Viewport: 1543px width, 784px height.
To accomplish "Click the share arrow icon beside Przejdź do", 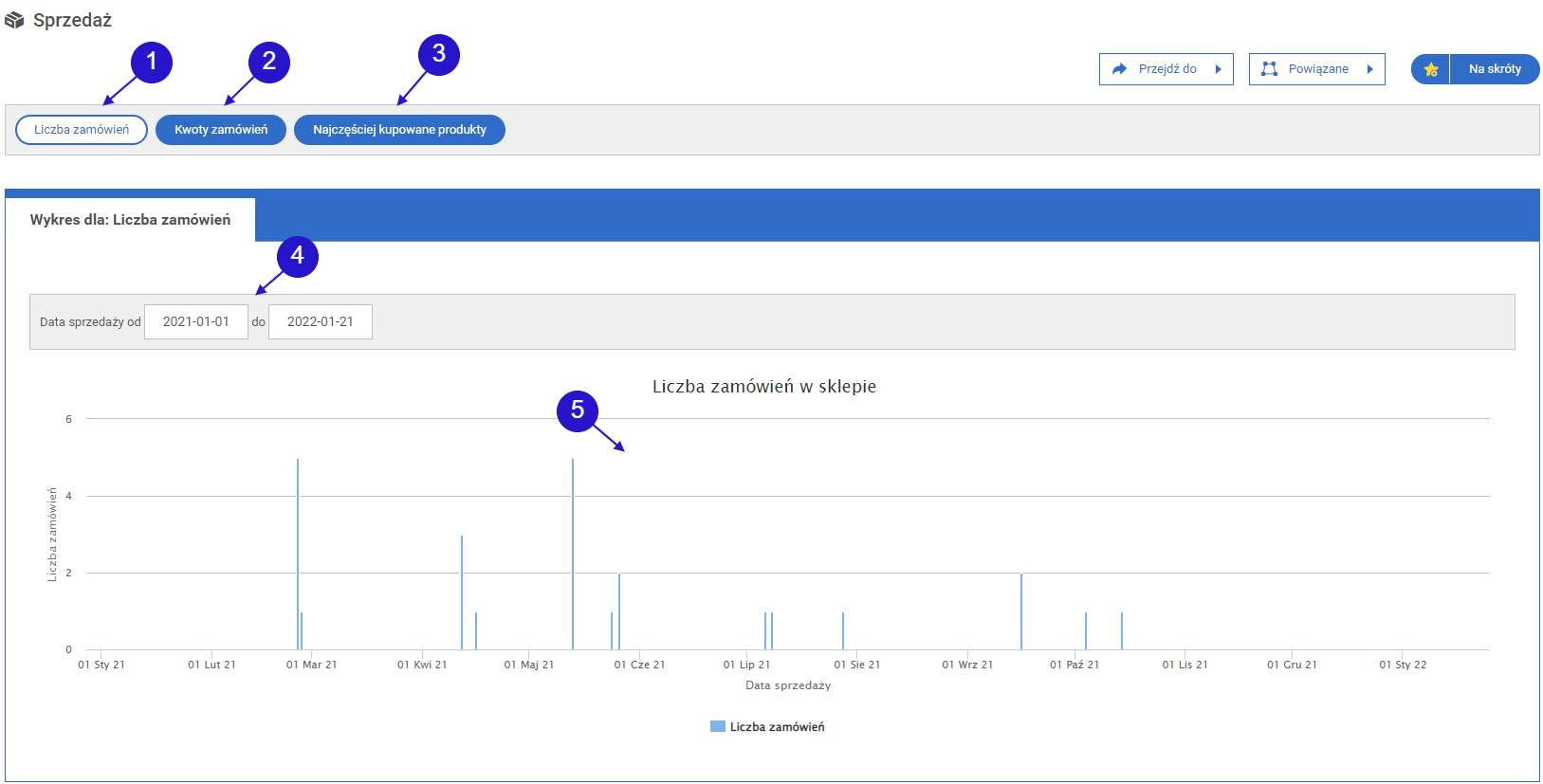I will coord(1119,69).
